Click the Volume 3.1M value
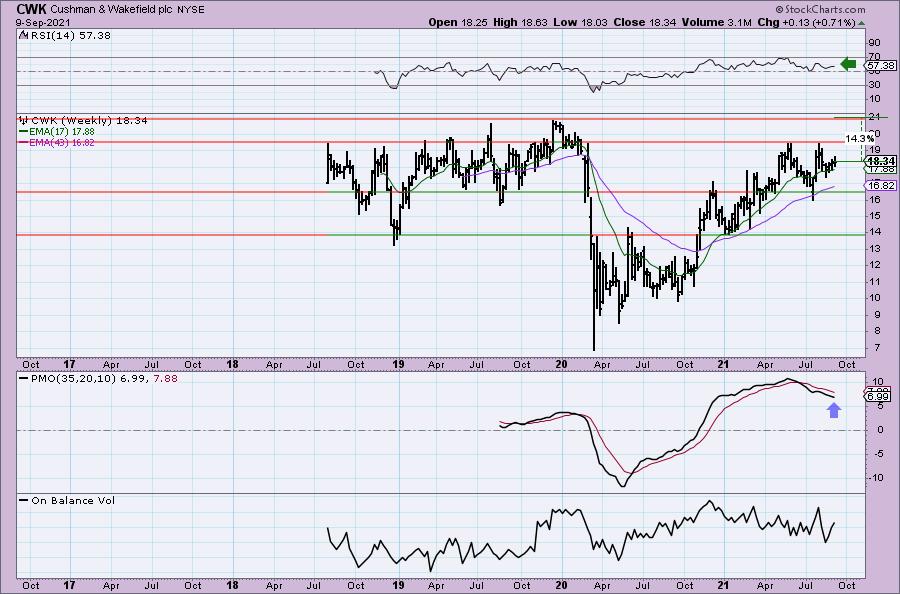 [717, 23]
